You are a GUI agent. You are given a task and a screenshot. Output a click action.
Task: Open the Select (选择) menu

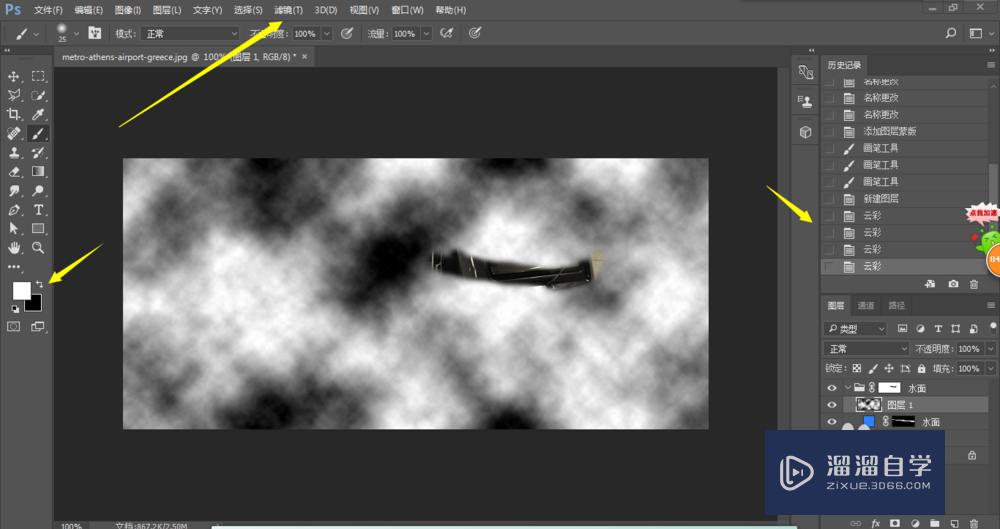[248, 10]
